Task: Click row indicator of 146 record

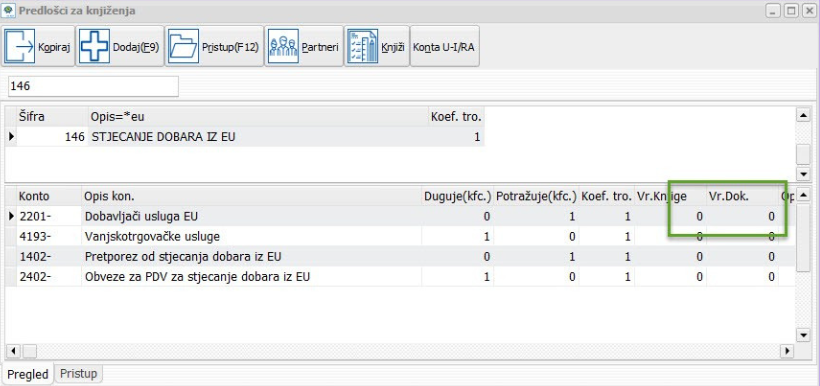Action: click(11, 137)
